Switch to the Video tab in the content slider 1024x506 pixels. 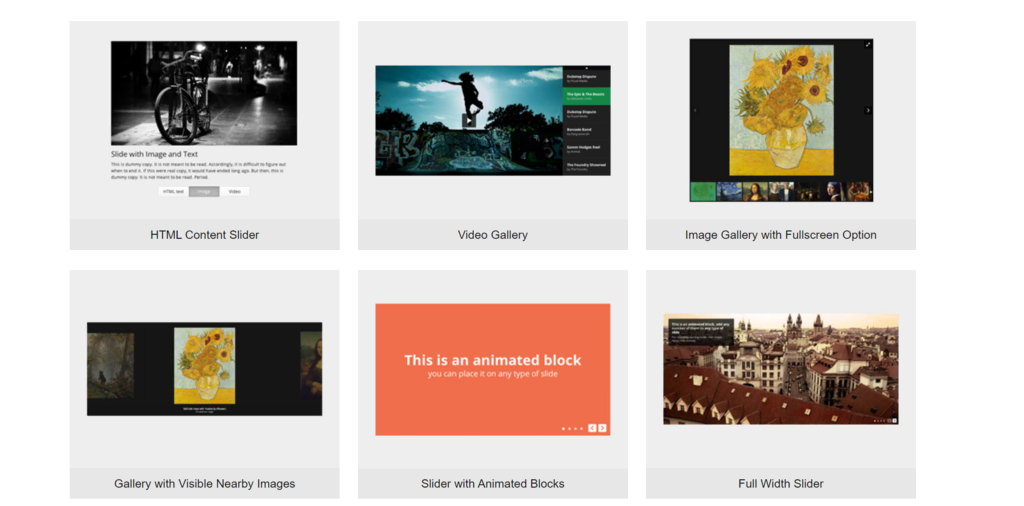point(234,191)
